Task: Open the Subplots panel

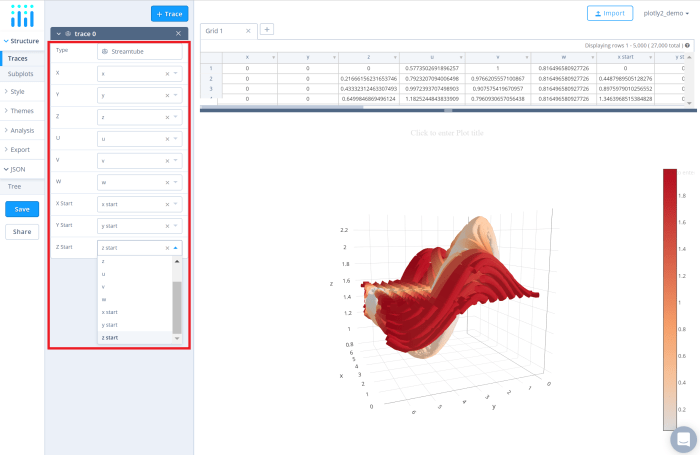Action: [22, 74]
